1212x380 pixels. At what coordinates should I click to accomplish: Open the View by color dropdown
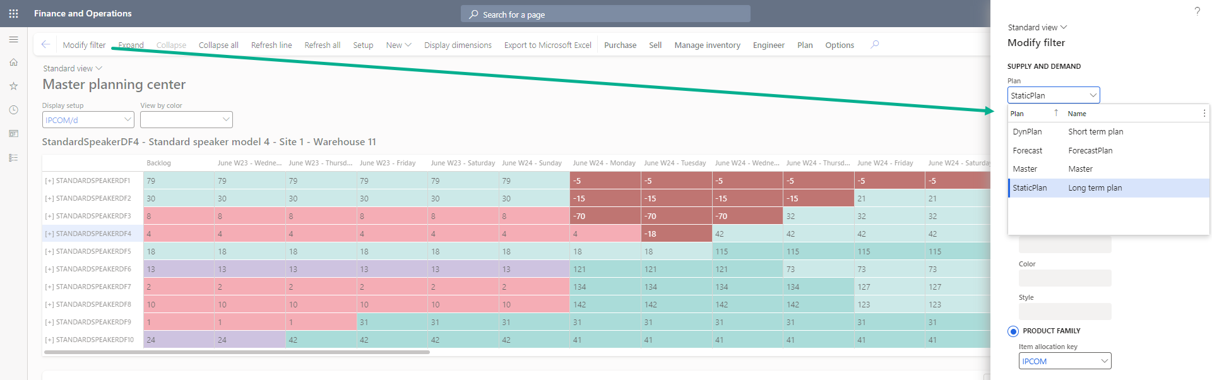186,120
